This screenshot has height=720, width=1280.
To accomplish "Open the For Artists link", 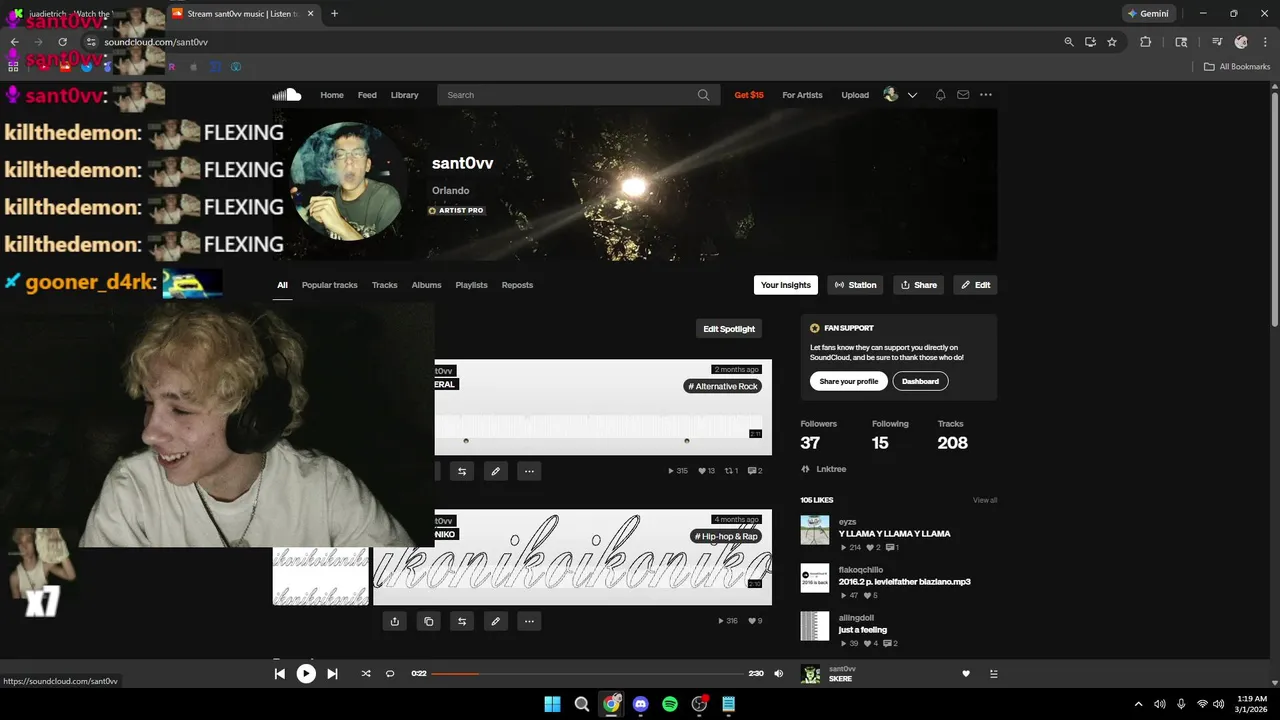I will (802, 95).
